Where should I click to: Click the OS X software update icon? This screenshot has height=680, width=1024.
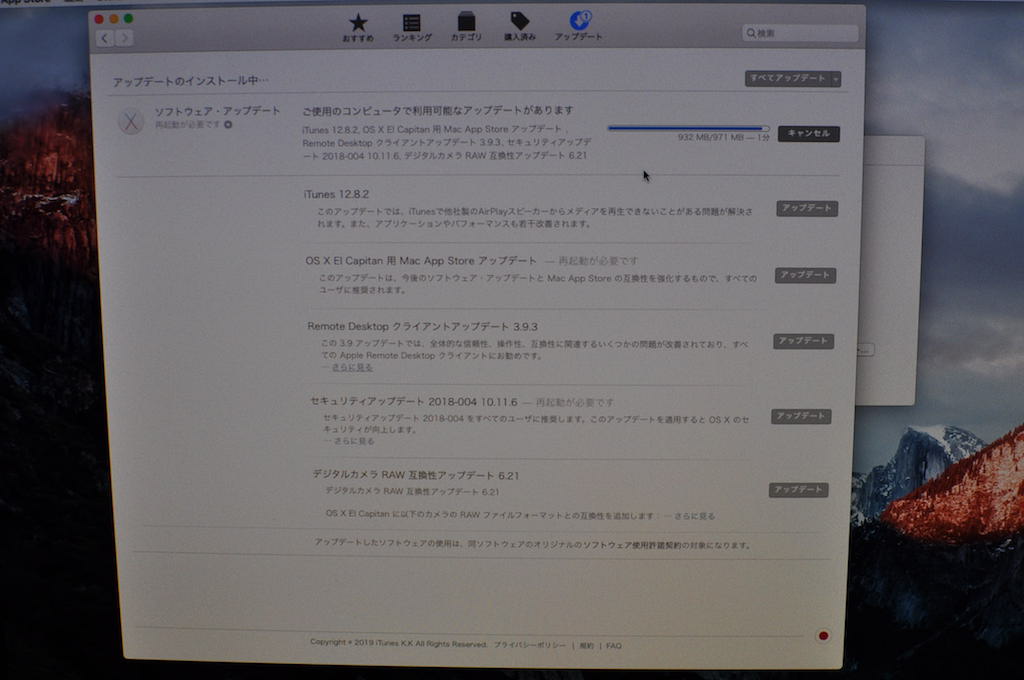[131, 121]
